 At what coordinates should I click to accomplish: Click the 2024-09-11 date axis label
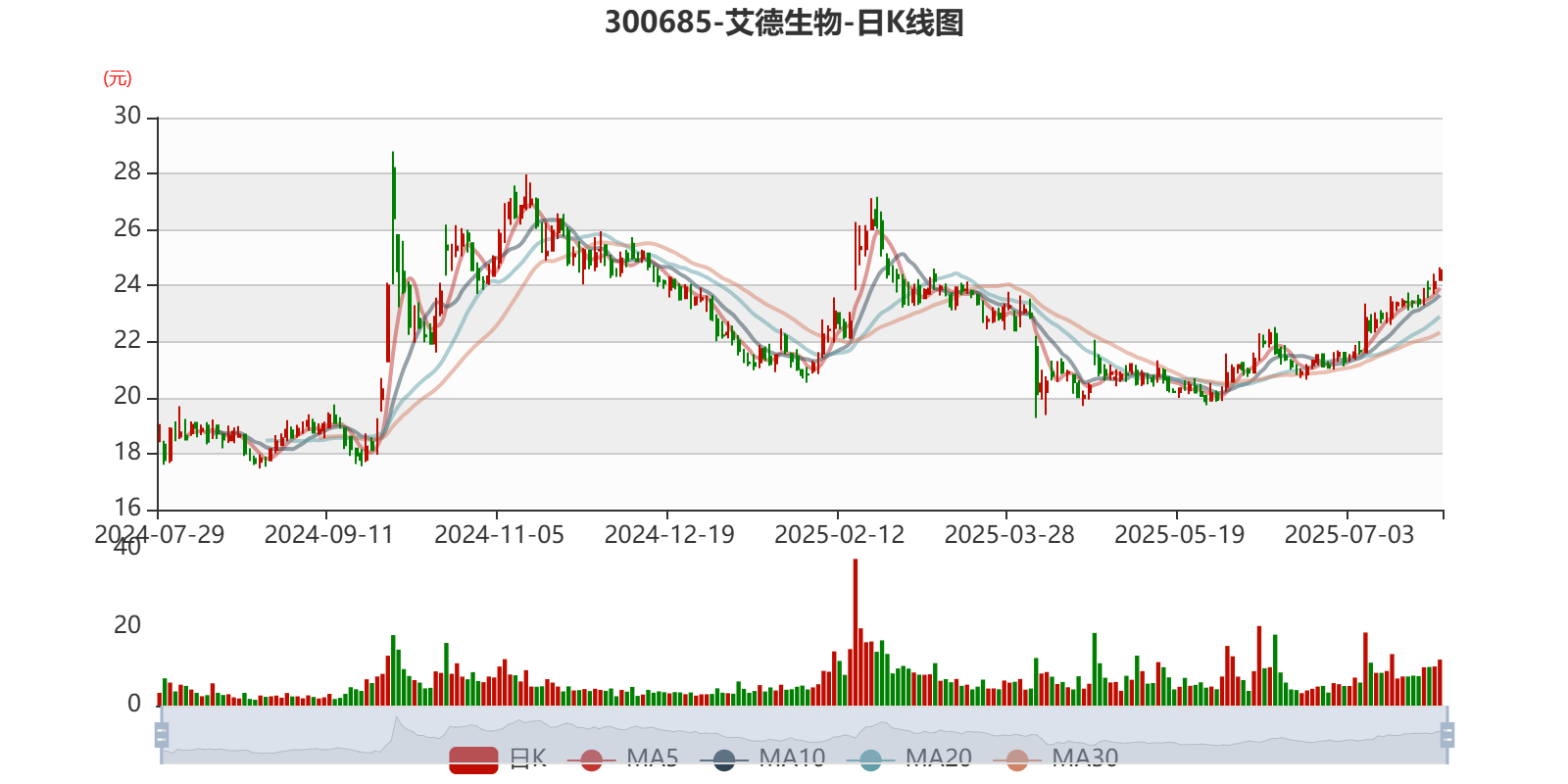(328, 535)
